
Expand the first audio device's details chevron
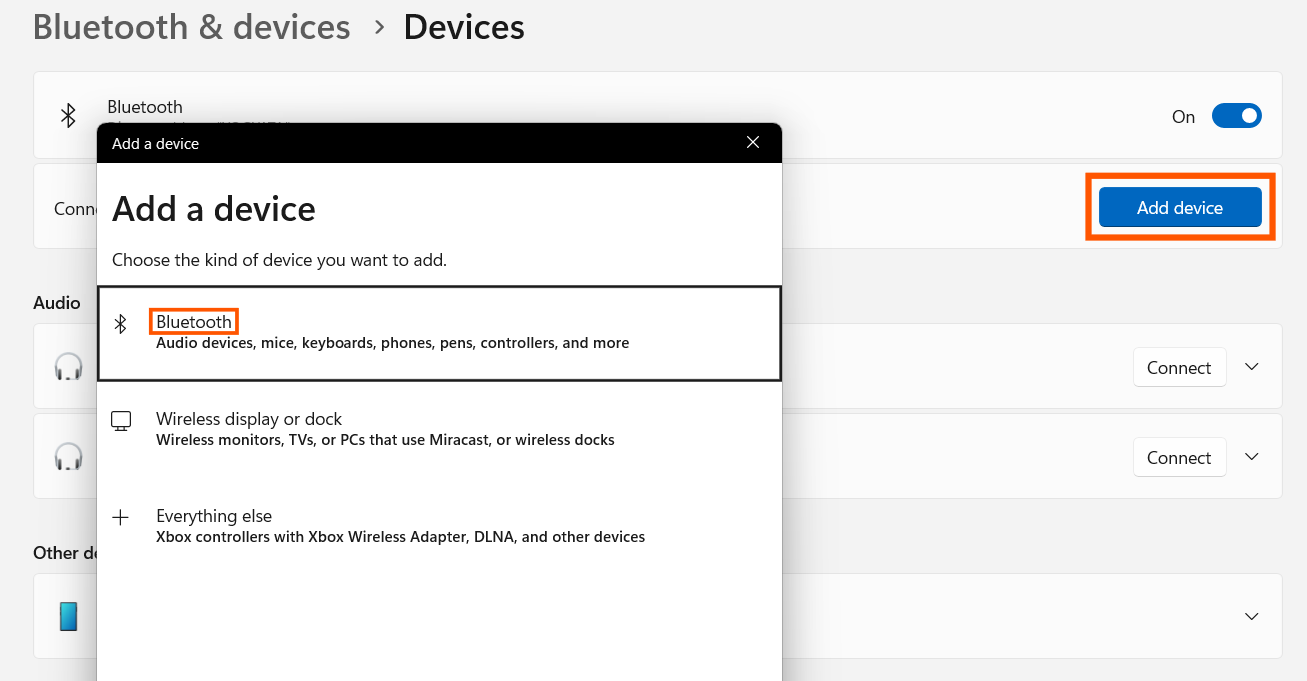coord(1252,366)
